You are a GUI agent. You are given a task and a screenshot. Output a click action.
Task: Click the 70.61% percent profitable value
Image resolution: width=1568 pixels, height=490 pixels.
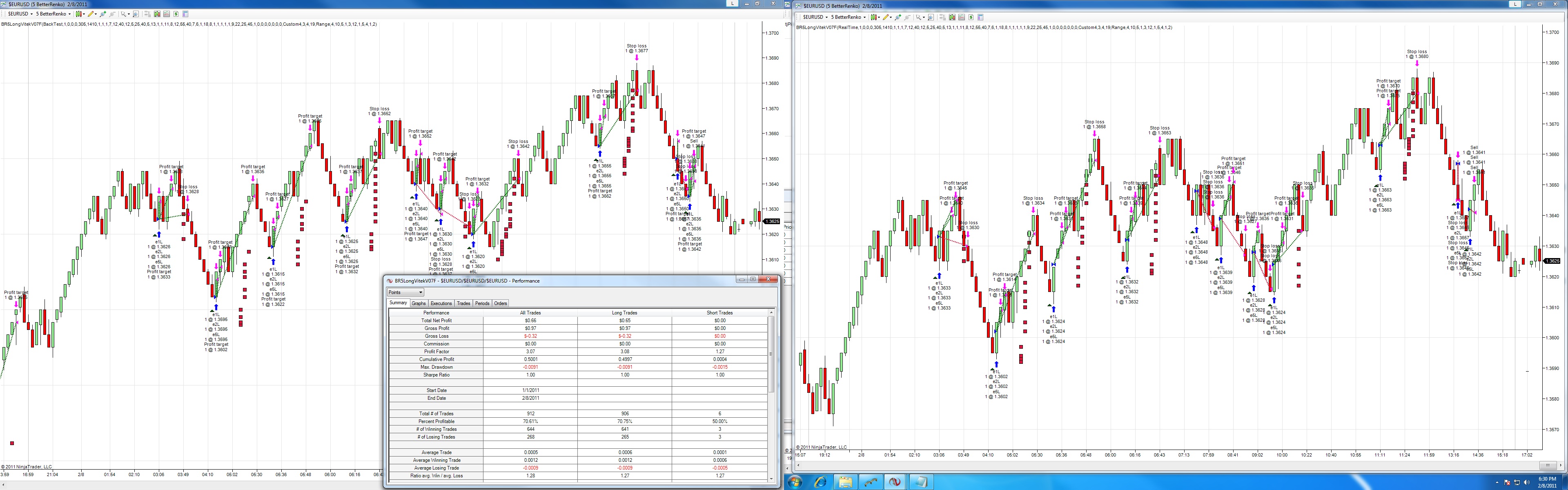[x=530, y=422]
